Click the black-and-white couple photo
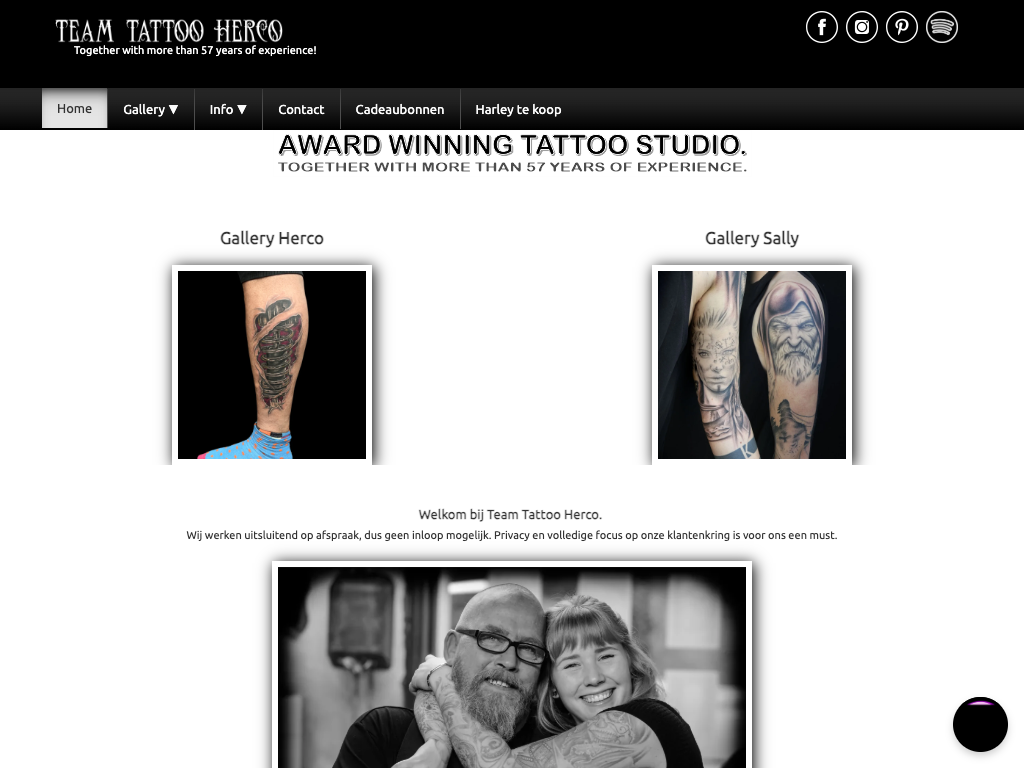Screen dimensions: 1024x768 (x=512, y=665)
